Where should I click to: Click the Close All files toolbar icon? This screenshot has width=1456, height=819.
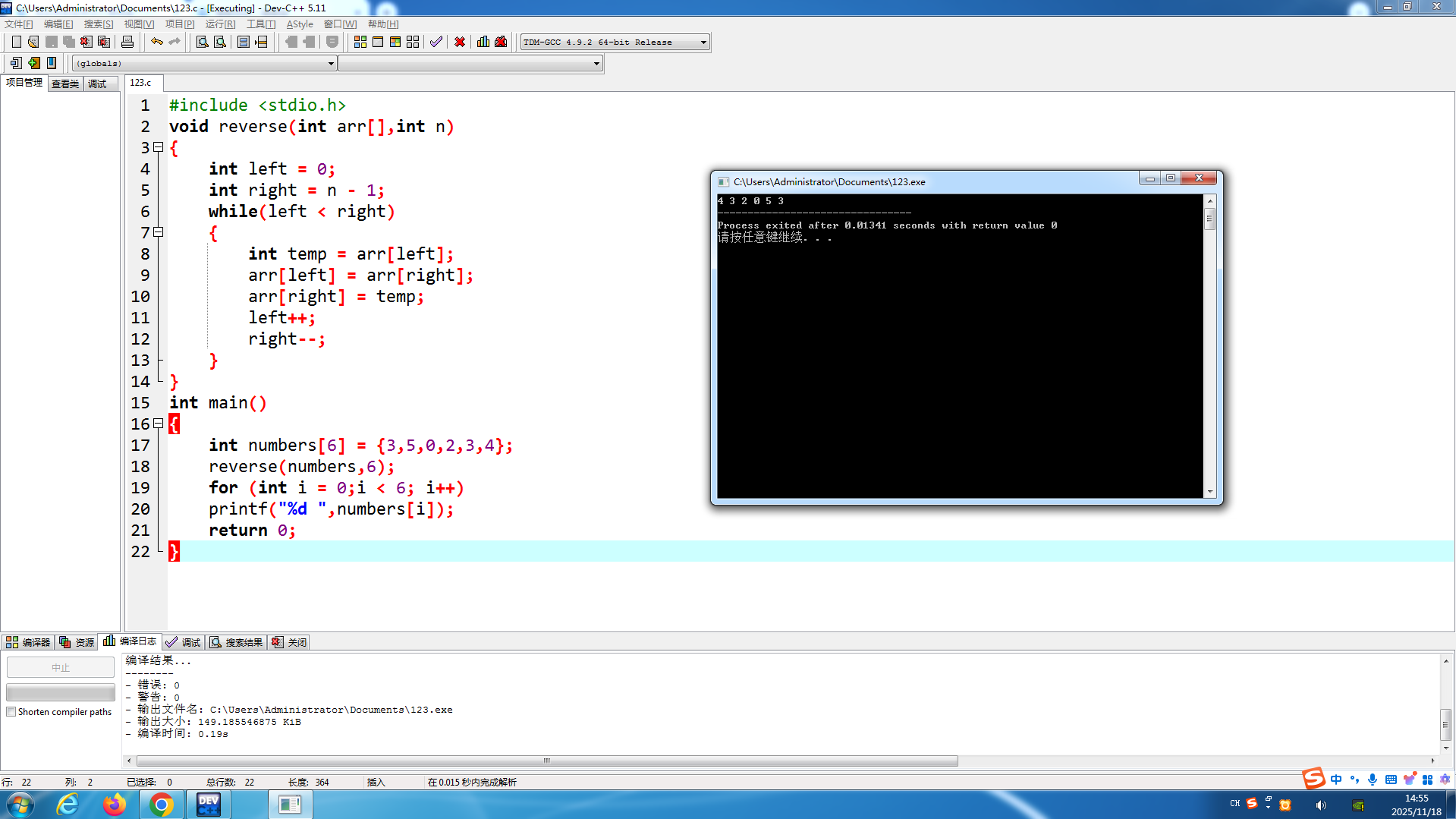(x=104, y=42)
